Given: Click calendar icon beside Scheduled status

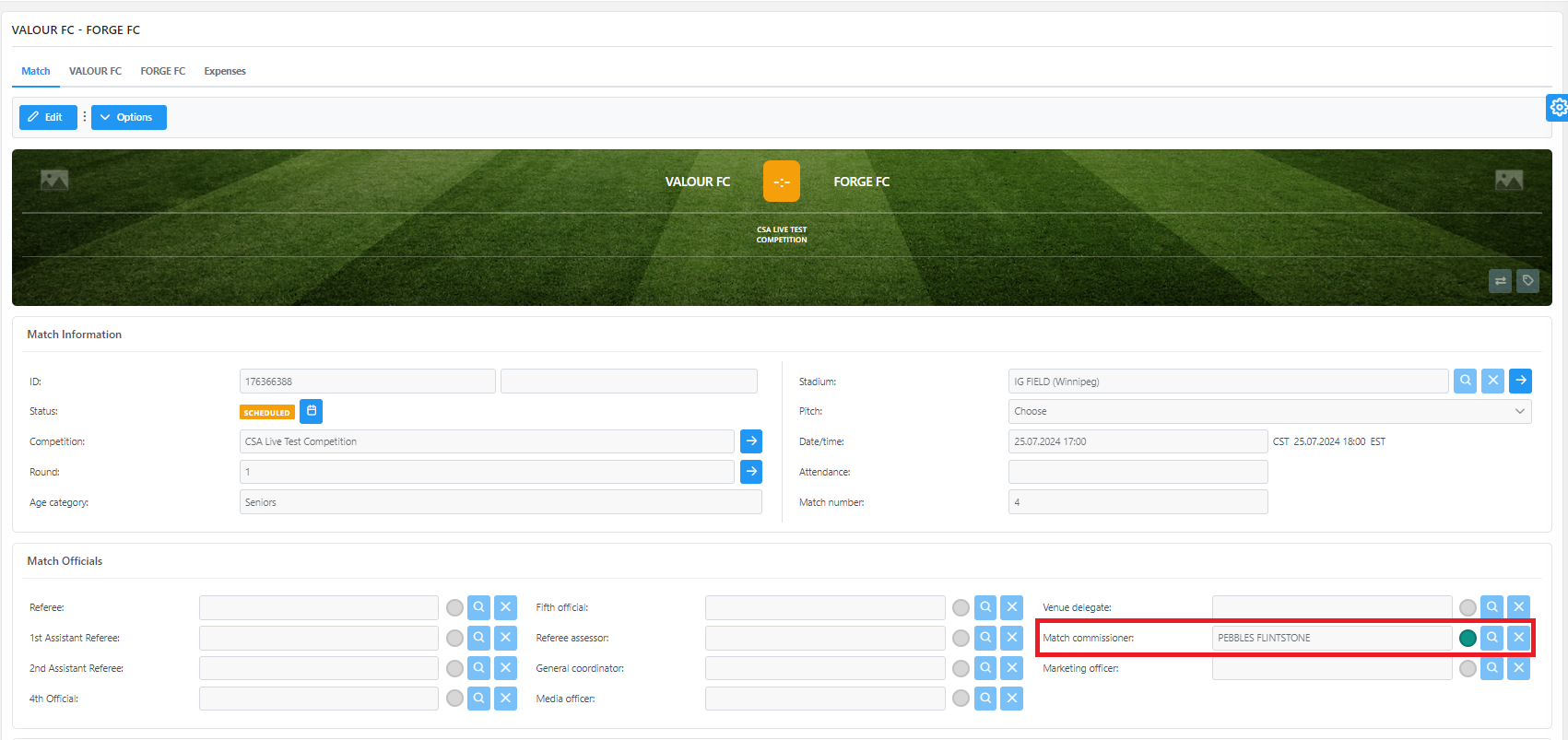Looking at the screenshot, I should click(x=312, y=411).
